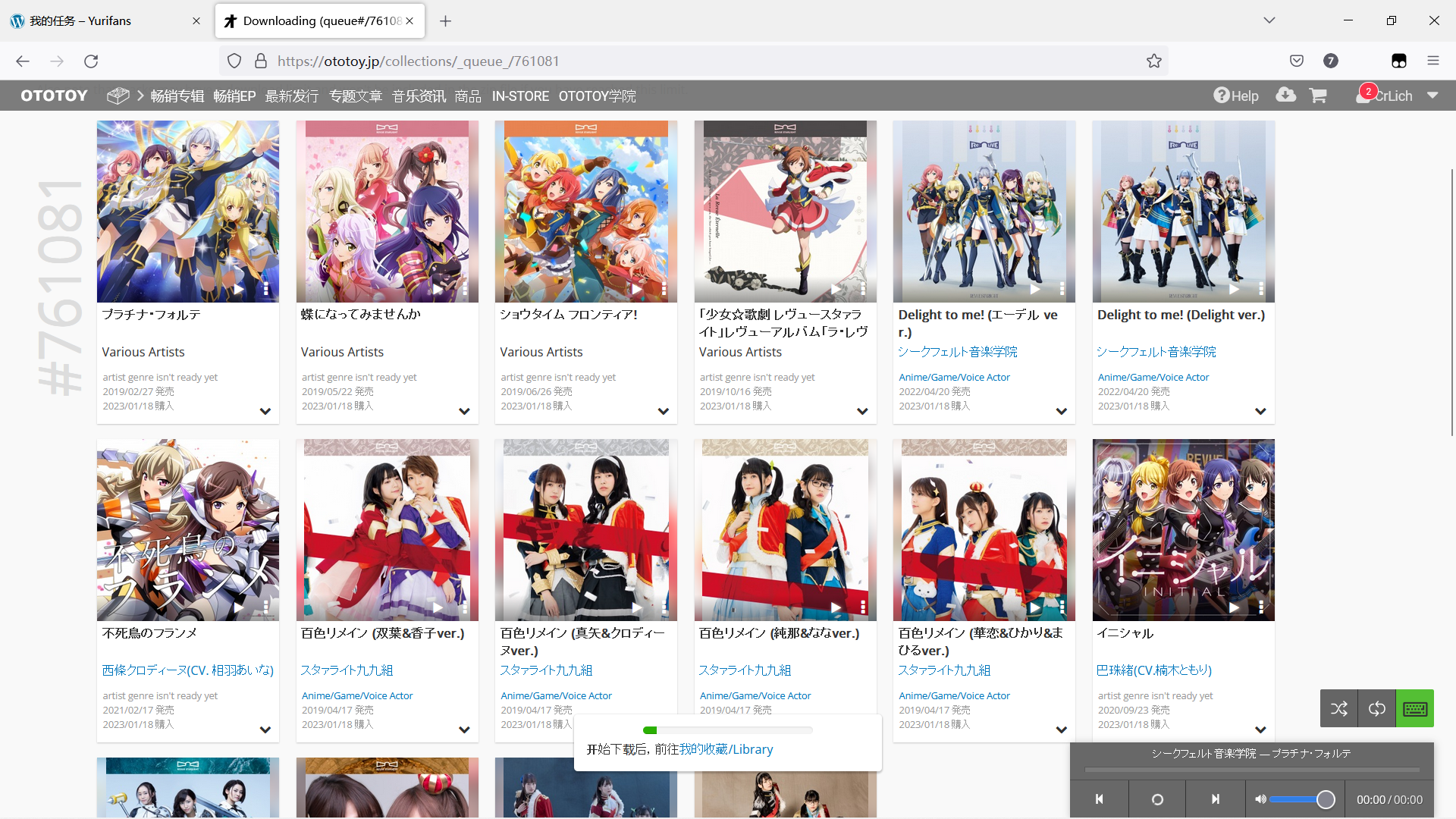Open the cloud download icon
1456x819 pixels.
(x=1285, y=95)
